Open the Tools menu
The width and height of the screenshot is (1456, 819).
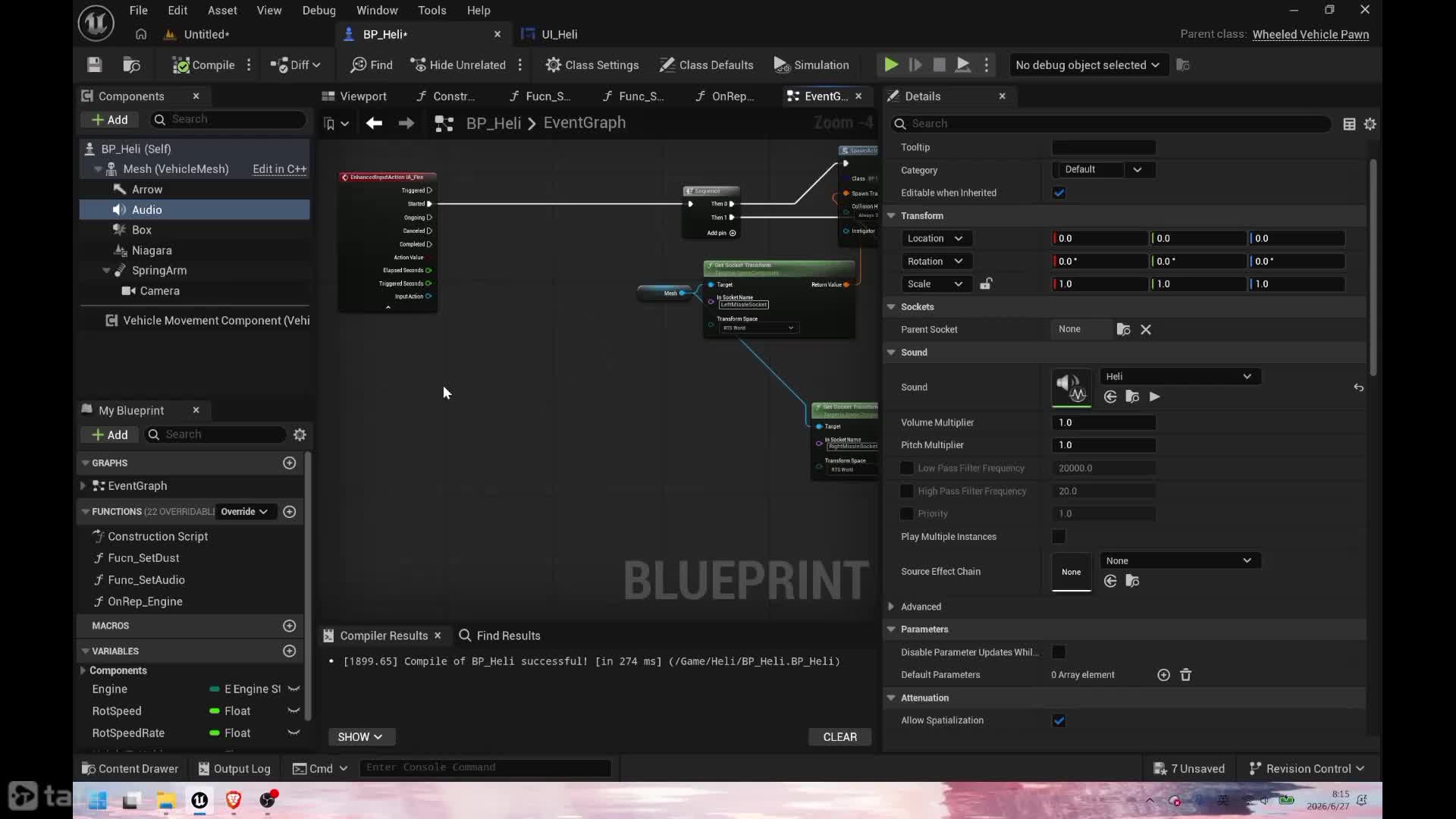click(x=431, y=11)
